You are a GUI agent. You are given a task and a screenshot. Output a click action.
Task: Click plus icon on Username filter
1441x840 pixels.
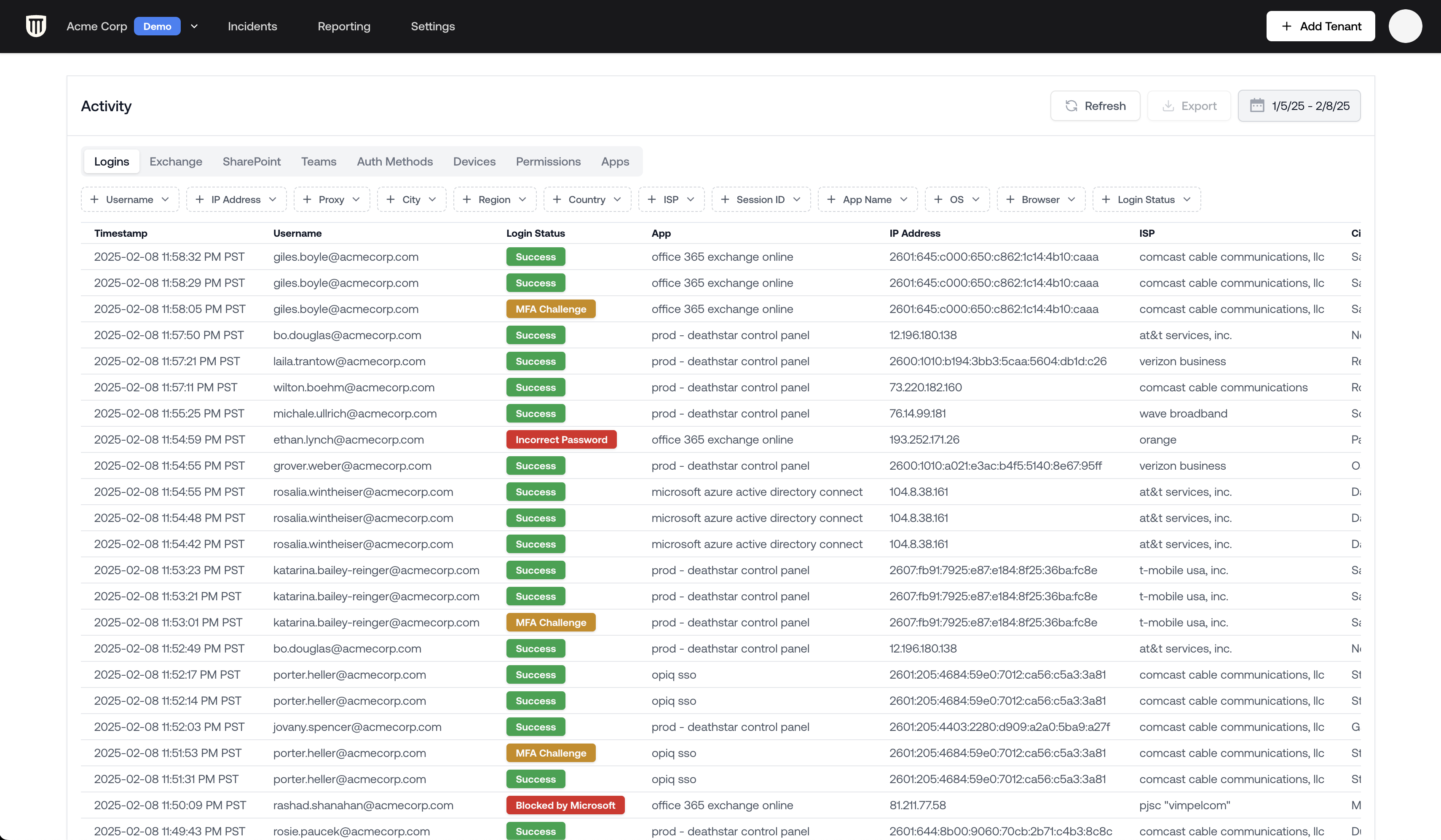coord(95,200)
